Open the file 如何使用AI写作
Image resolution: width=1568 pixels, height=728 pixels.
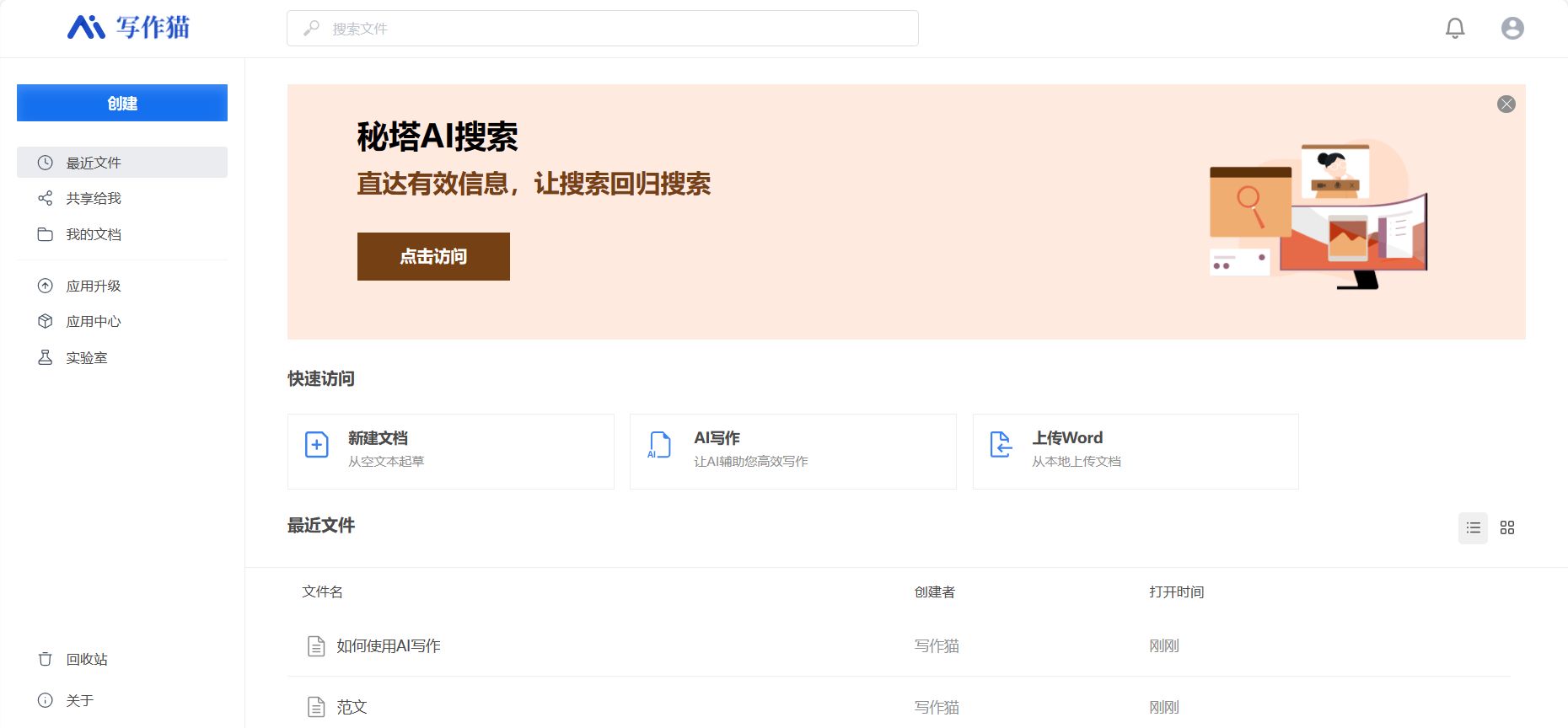389,645
